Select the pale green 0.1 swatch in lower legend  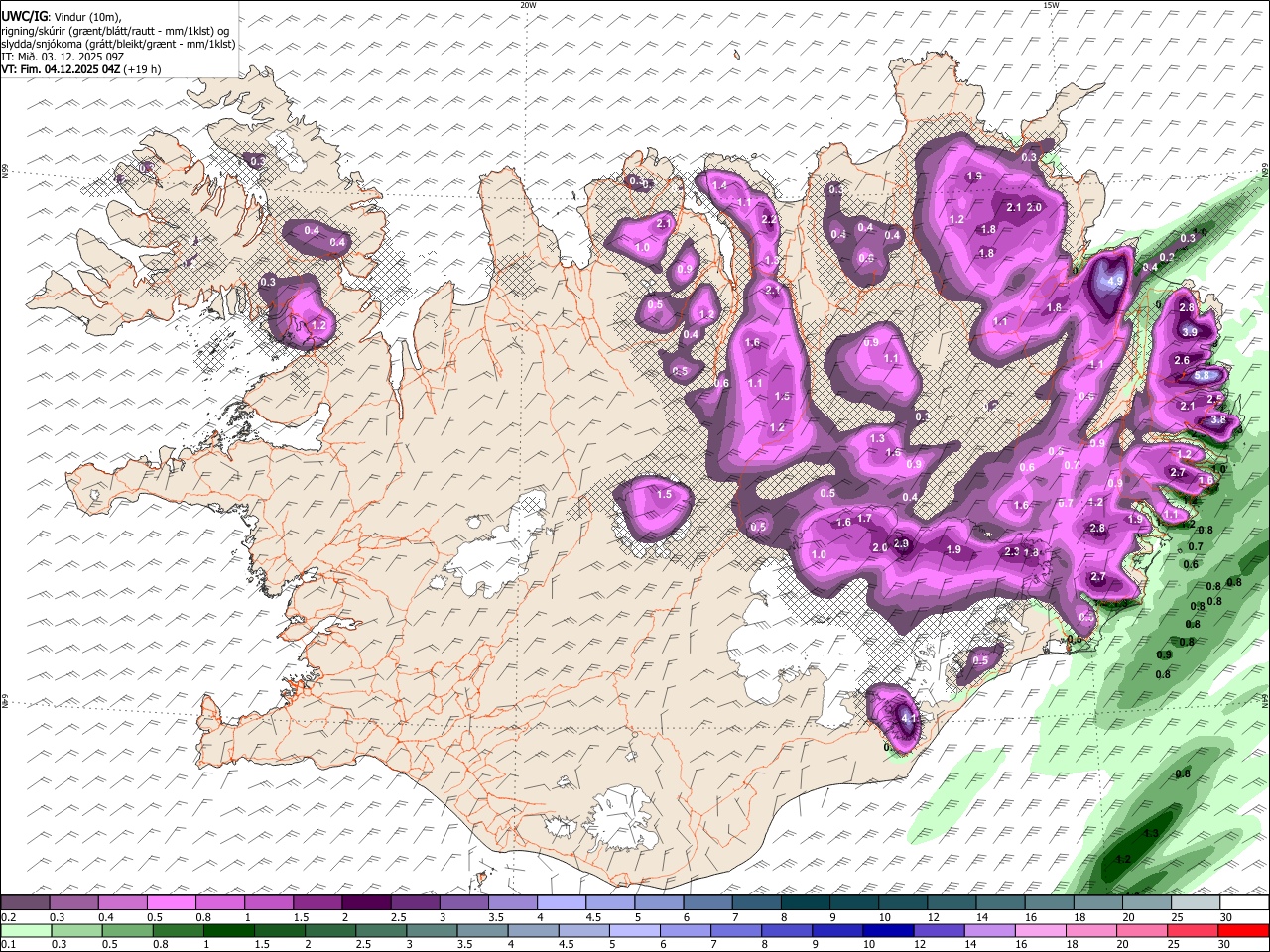[26, 930]
